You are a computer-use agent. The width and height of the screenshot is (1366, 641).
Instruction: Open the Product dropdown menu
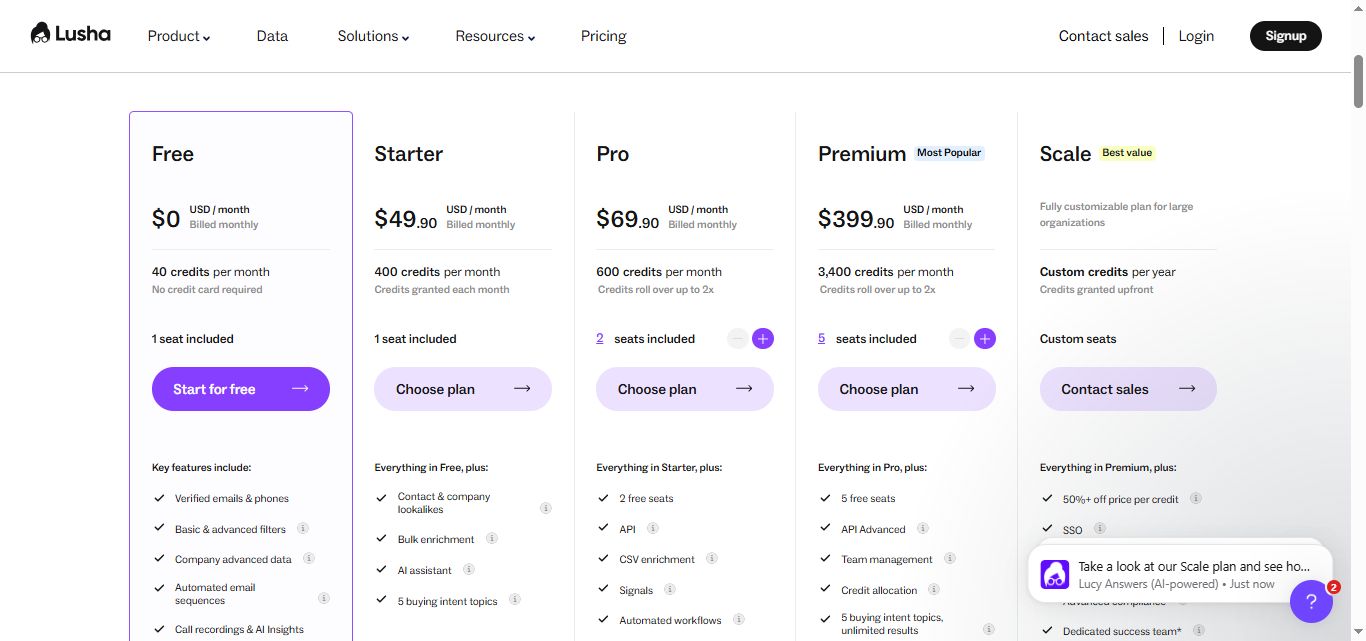[178, 36]
